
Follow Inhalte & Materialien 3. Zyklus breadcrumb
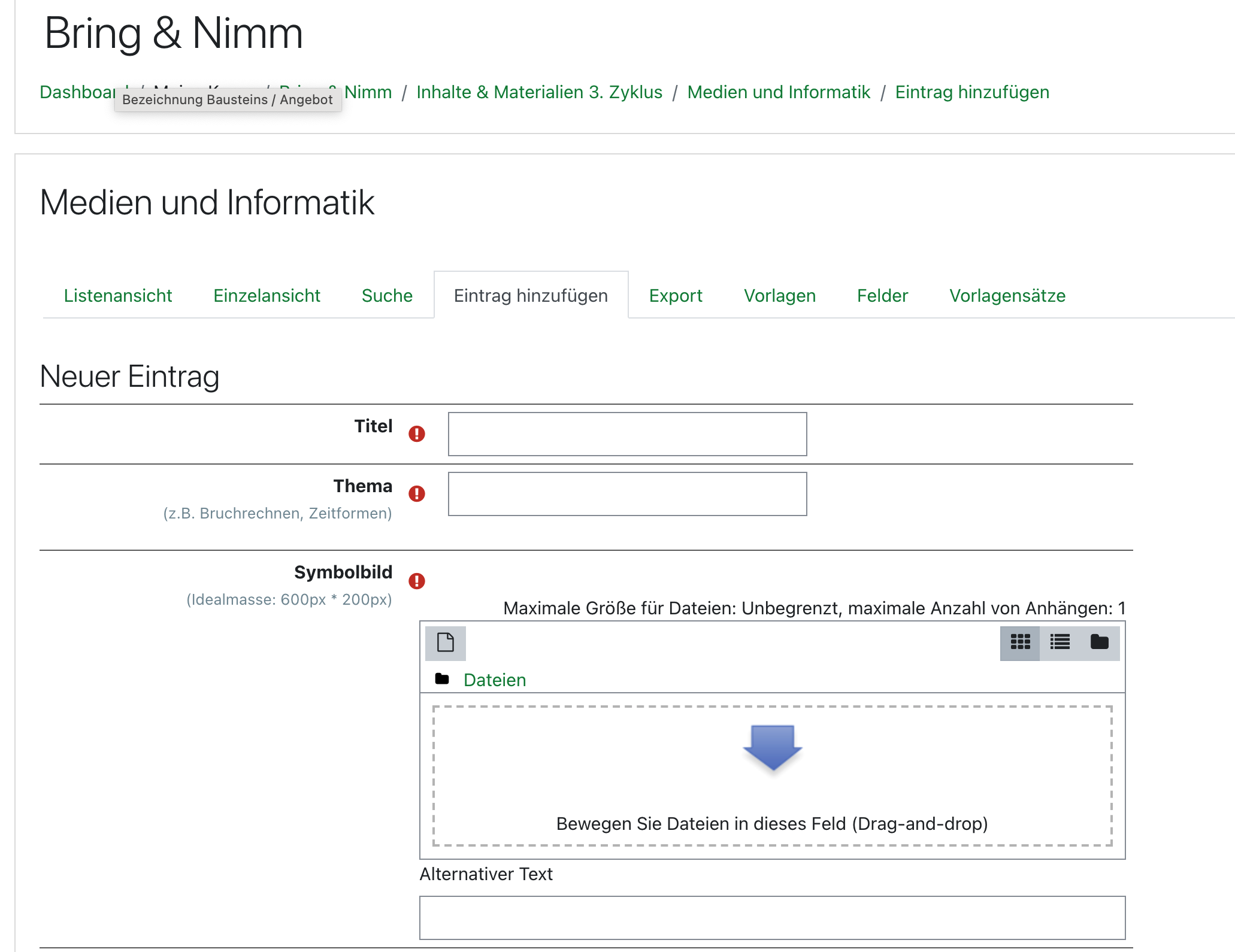click(x=539, y=92)
